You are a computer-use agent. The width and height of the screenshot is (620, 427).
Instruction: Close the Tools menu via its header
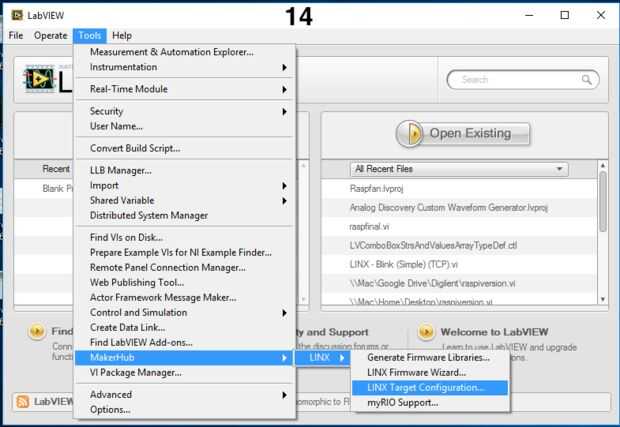coord(90,36)
